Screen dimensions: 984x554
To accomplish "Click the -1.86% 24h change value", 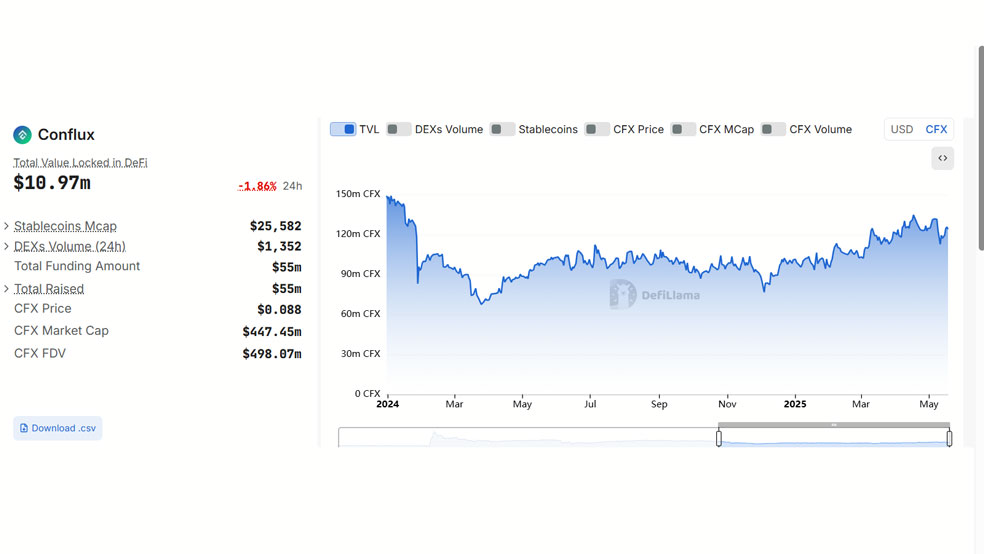I will [x=257, y=186].
